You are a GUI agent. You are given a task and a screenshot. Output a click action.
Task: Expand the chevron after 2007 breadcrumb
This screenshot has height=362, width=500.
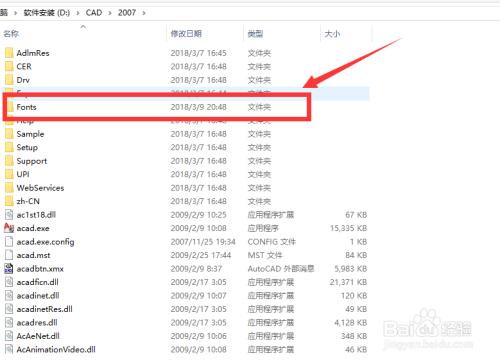click(x=144, y=13)
